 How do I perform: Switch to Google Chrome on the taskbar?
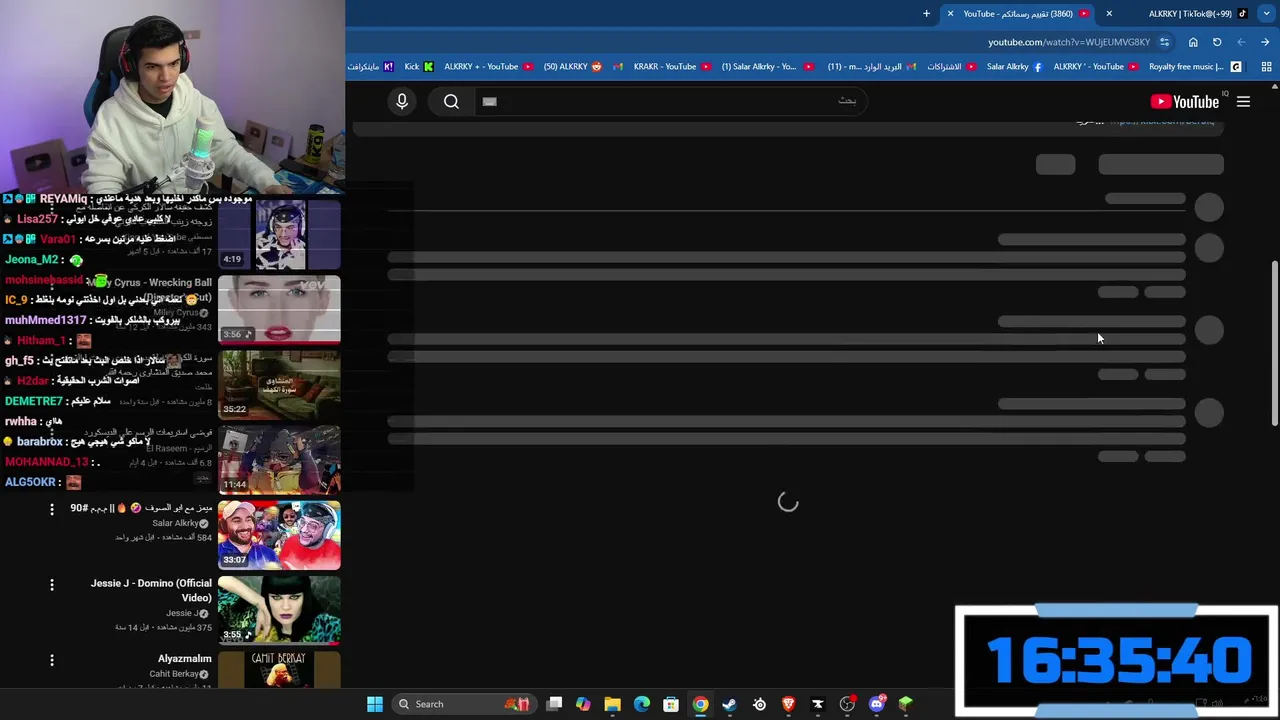click(x=701, y=704)
